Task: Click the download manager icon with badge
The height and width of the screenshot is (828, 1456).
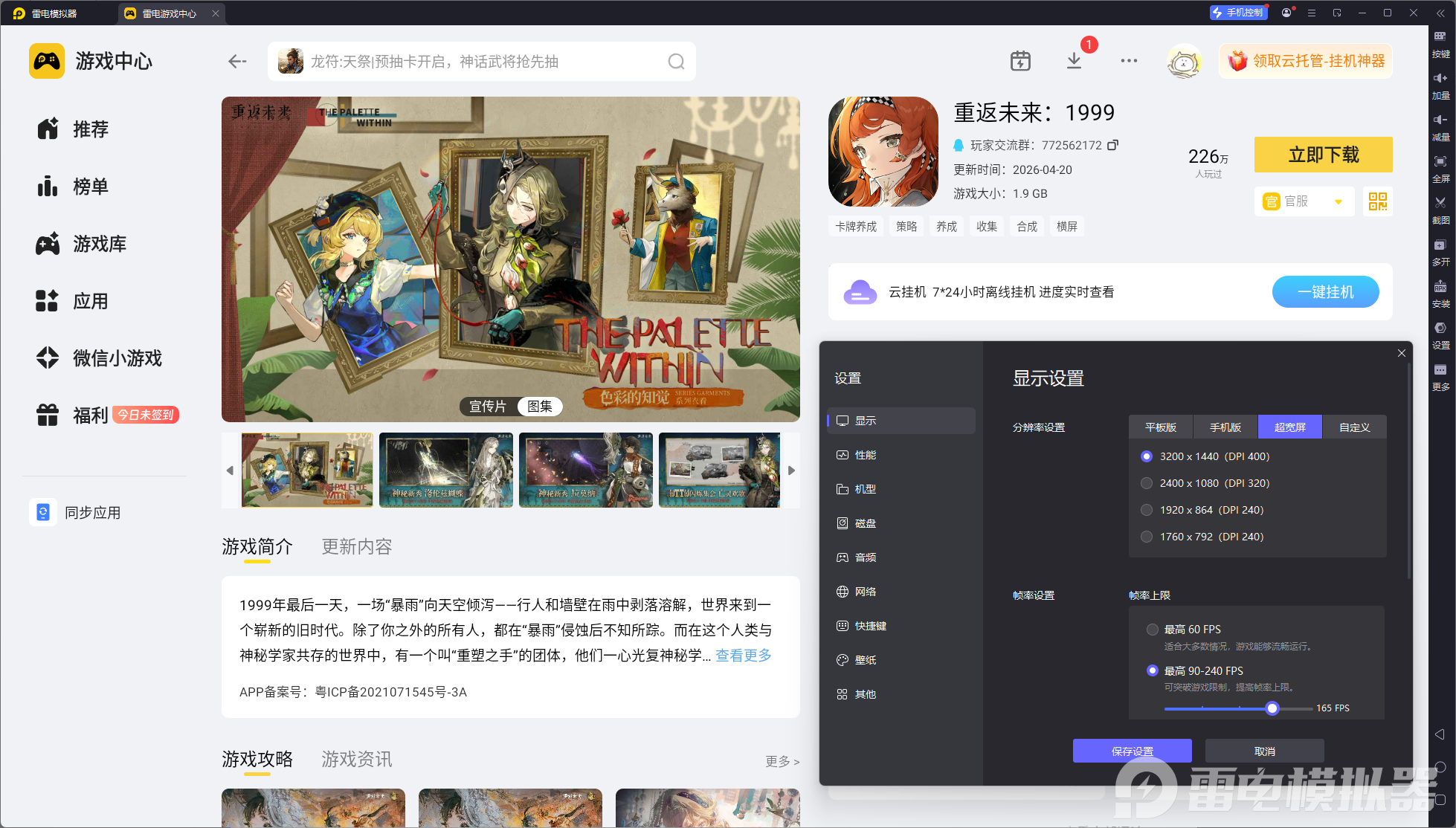Action: pyautogui.click(x=1074, y=61)
